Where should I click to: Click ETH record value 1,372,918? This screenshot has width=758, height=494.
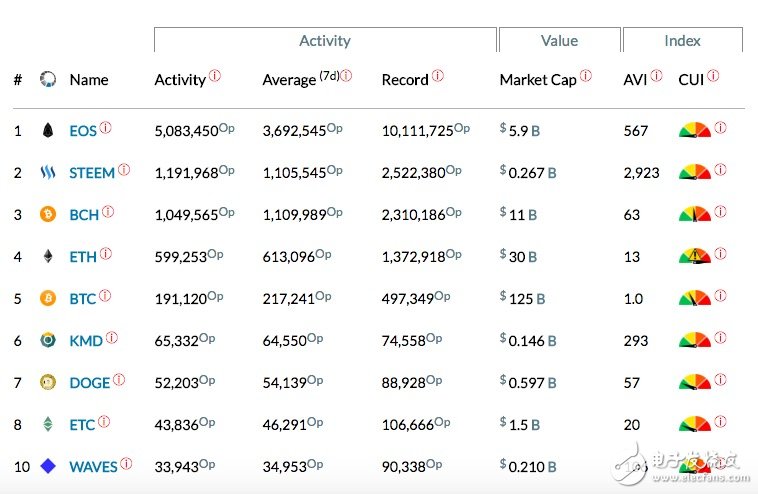413,257
